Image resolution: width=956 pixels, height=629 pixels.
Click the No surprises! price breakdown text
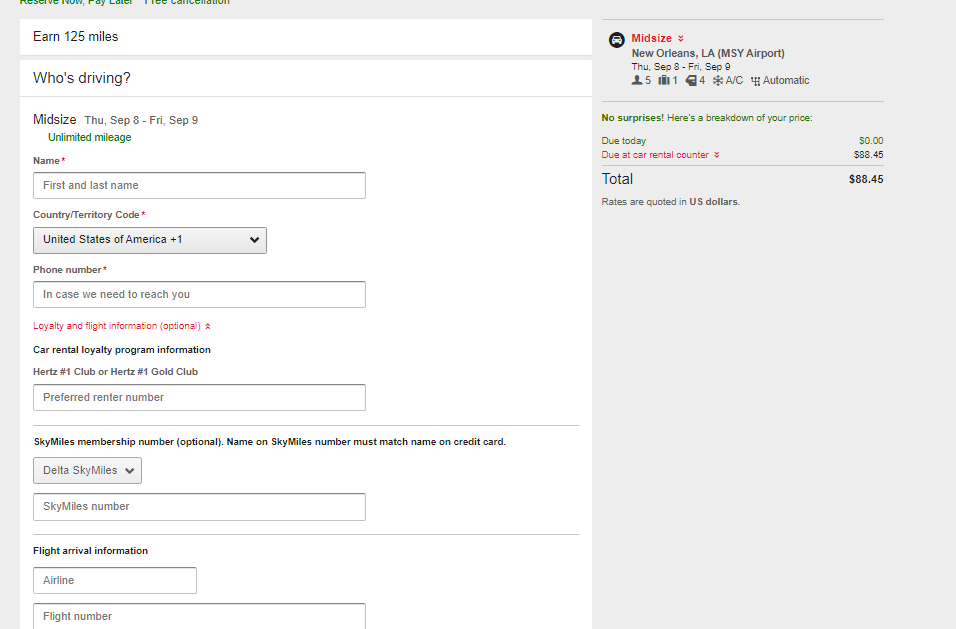coord(707,118)
